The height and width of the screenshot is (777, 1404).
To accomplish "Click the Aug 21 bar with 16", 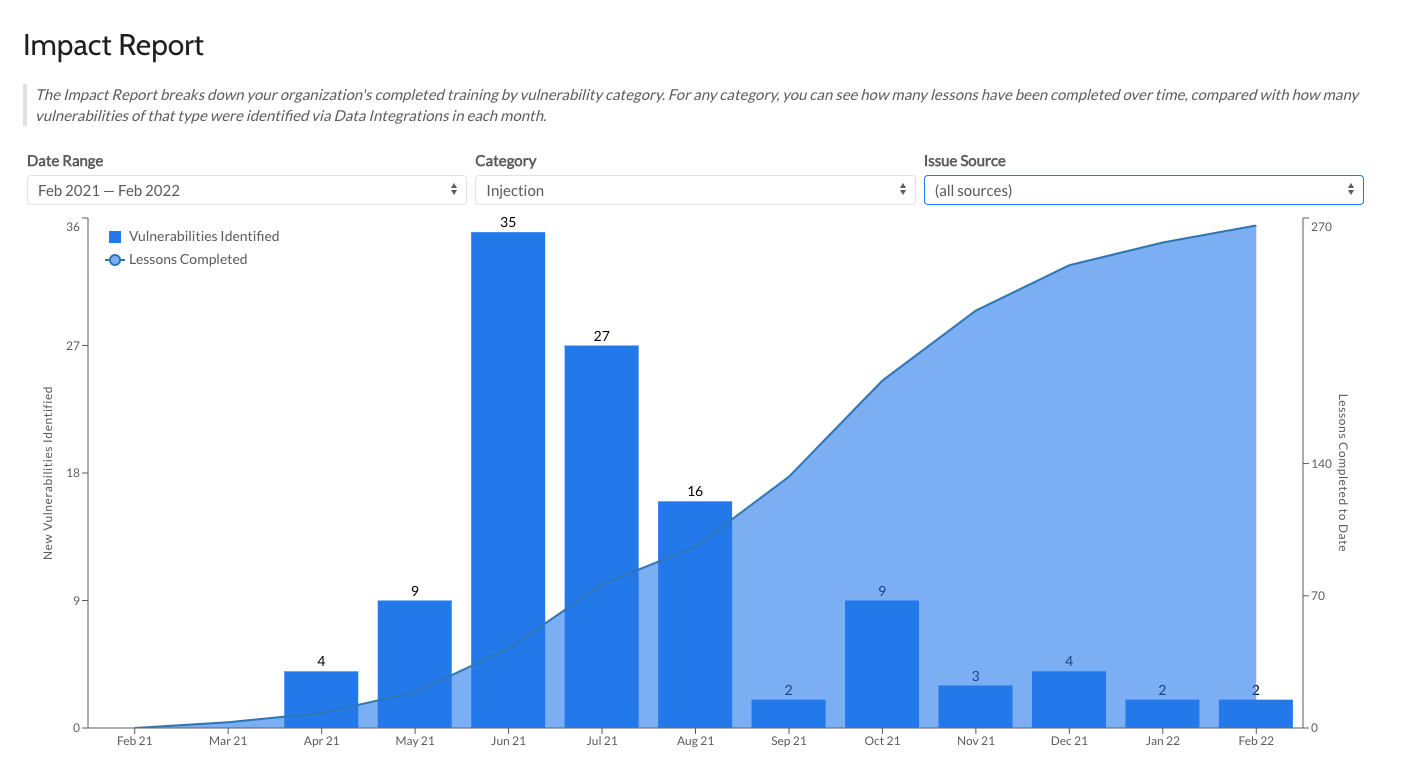I will pyautogui.click(x=695, y=614).
